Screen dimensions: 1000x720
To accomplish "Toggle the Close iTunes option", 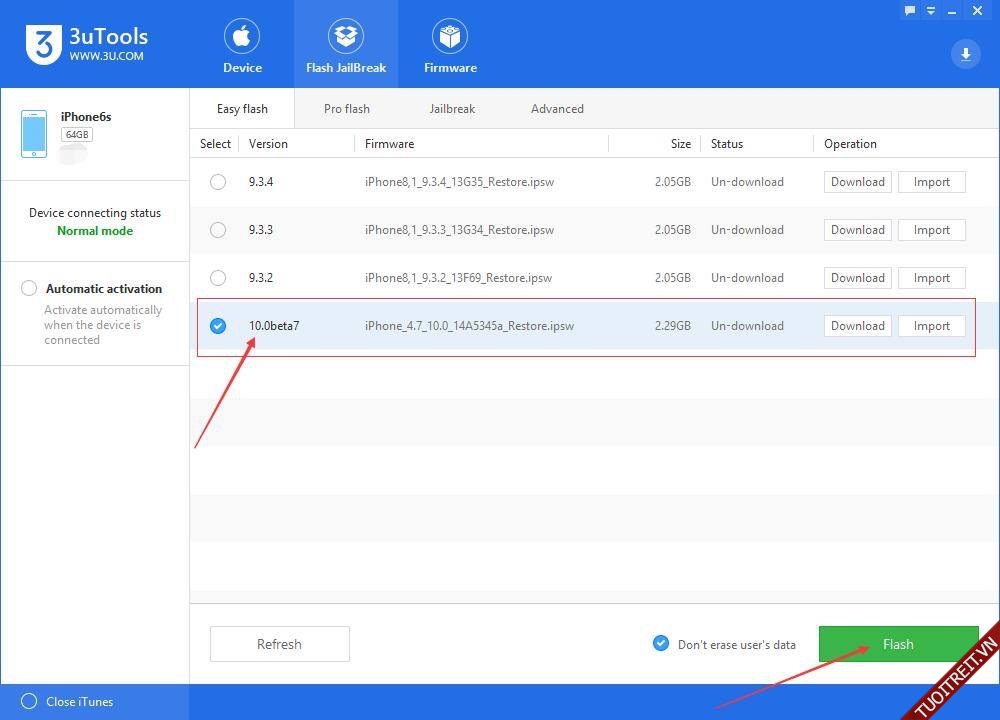I will pyautogui.click(x=29, y=702).
